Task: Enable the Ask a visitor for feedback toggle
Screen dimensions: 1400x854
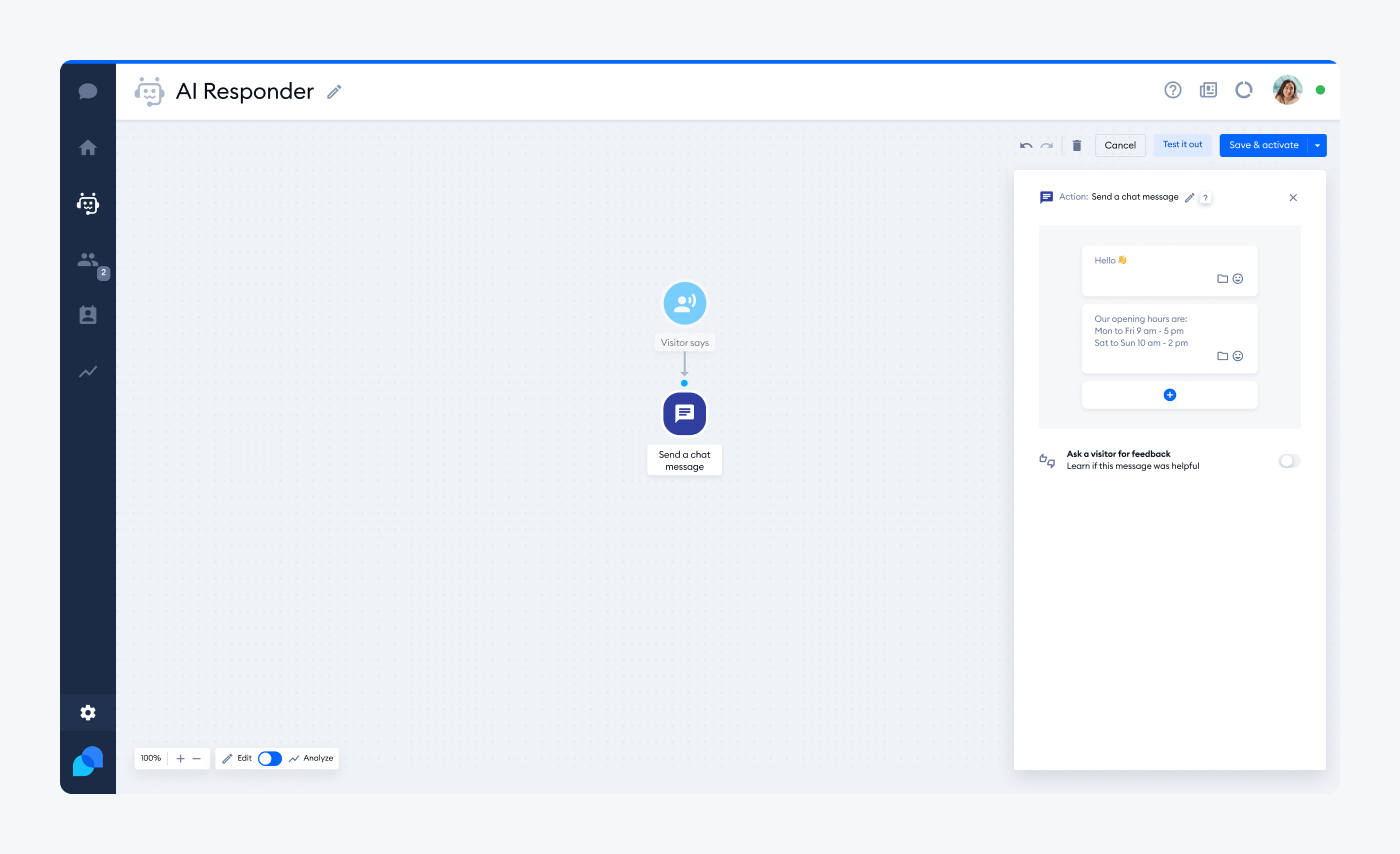Action: 1289,460
